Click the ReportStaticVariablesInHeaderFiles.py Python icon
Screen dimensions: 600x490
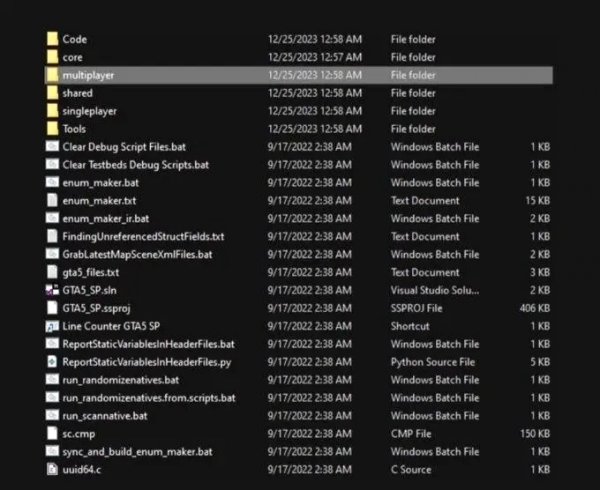tap(52, 362)
